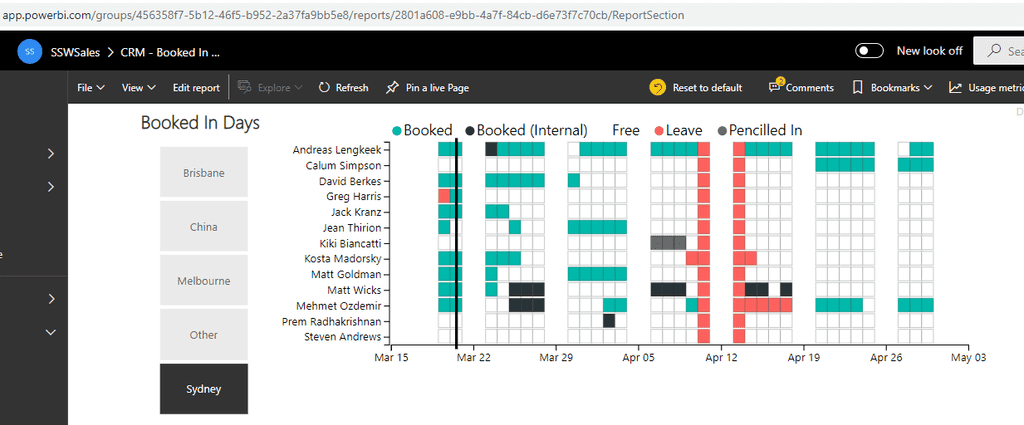The height and width of the screenshot is (425, 1024).
Task: Expand the top left sidebar chevron
Action: pos(50,154)
